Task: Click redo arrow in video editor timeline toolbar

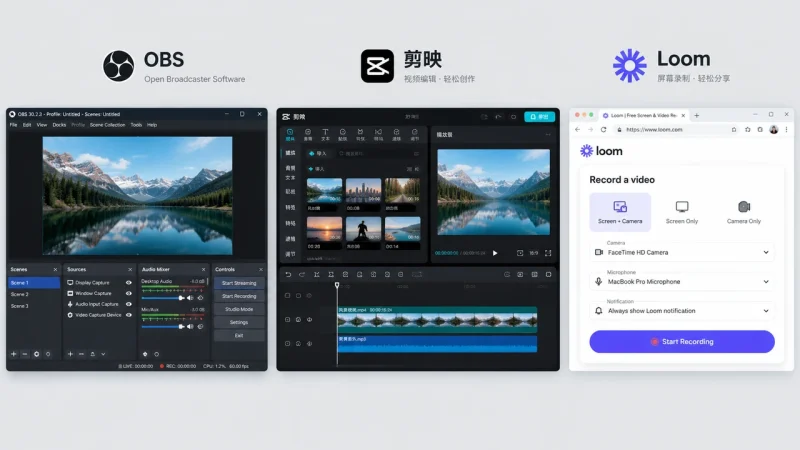Action: 302,274
